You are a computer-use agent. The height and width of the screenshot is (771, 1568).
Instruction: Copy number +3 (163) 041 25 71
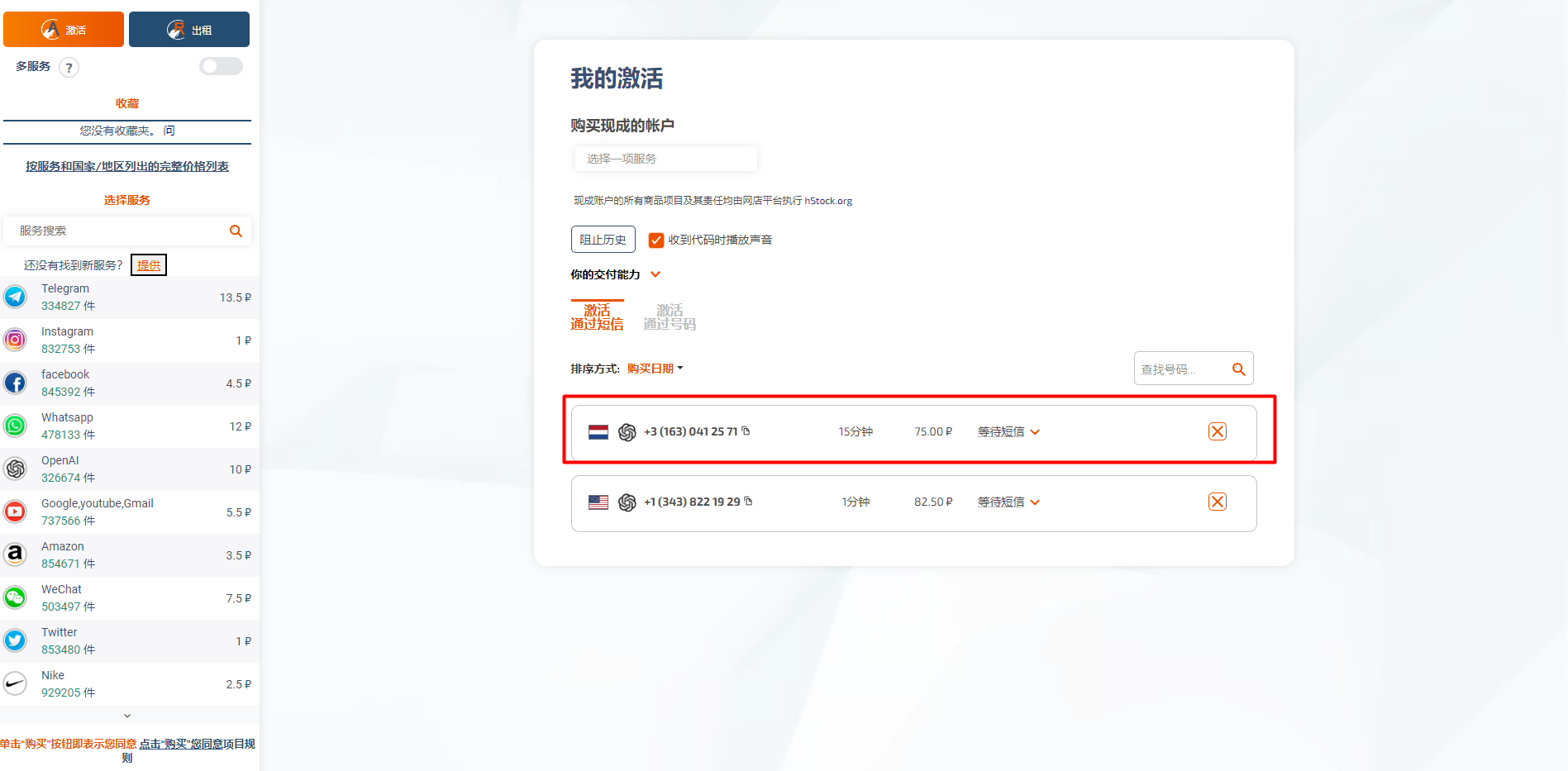(x=746, y=431)
